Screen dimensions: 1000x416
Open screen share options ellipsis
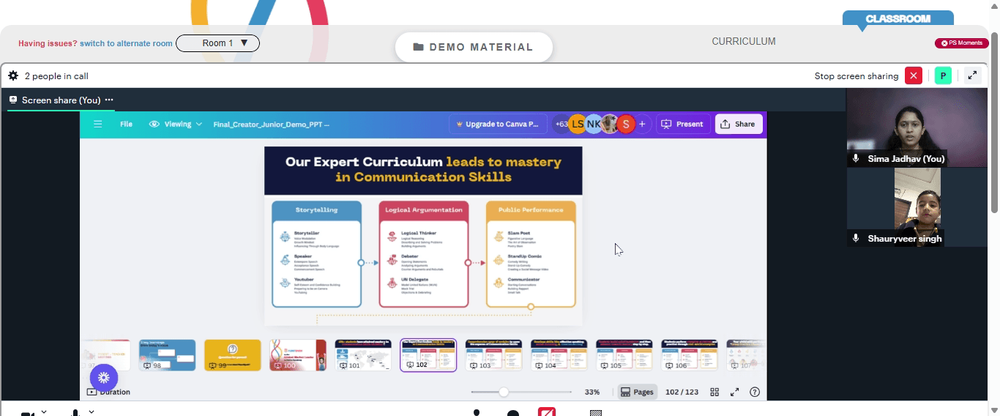pyautogui.click(x=109, y=100)
